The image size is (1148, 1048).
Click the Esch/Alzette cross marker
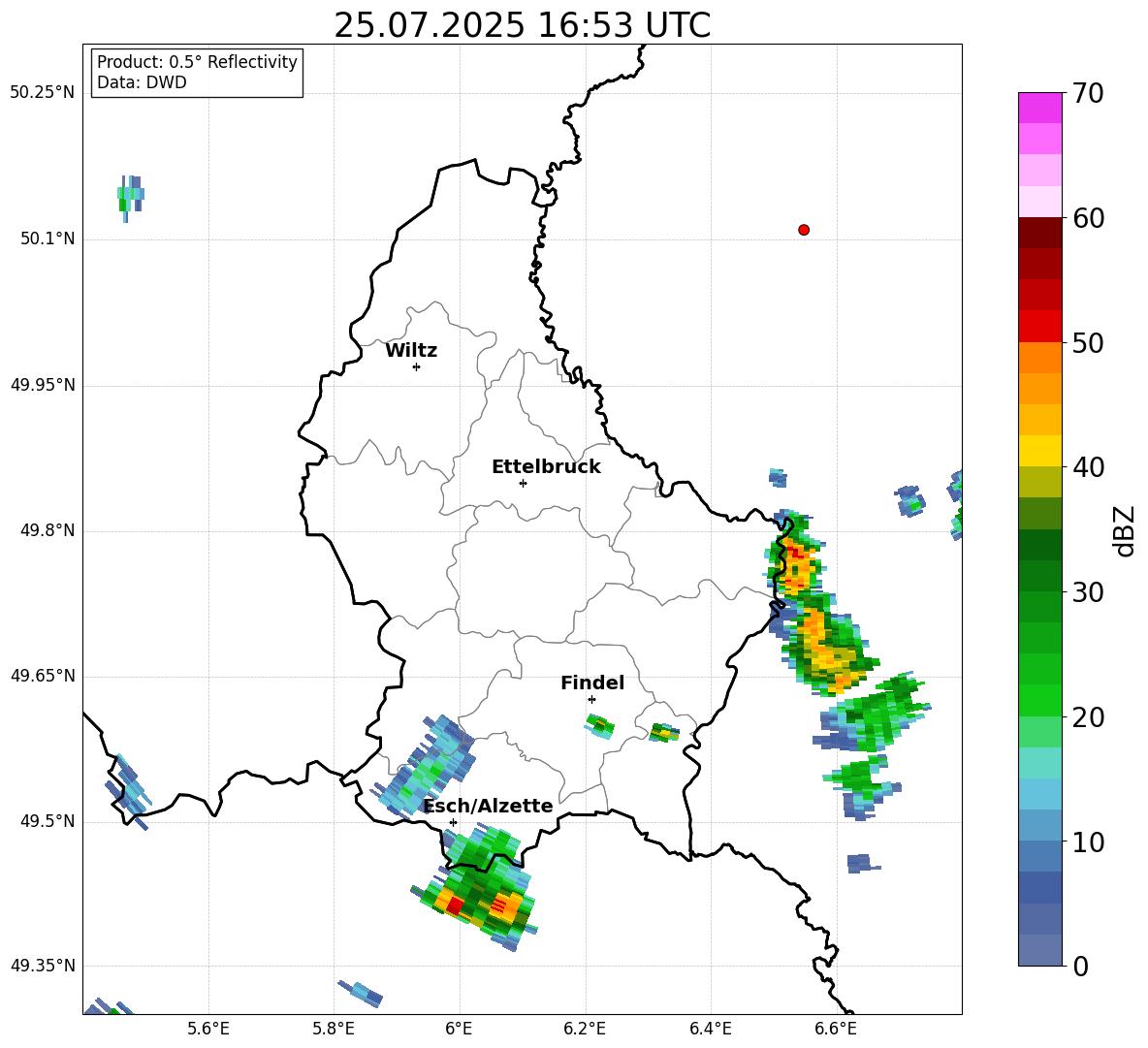tap(453, 822)
